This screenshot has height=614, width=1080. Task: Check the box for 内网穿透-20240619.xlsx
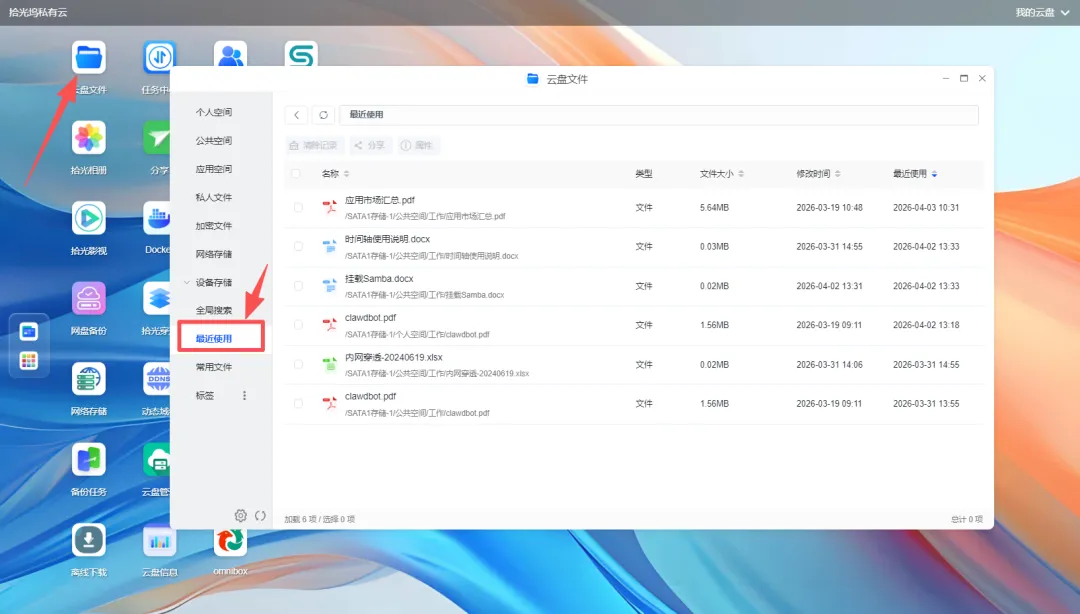[298, 365]
